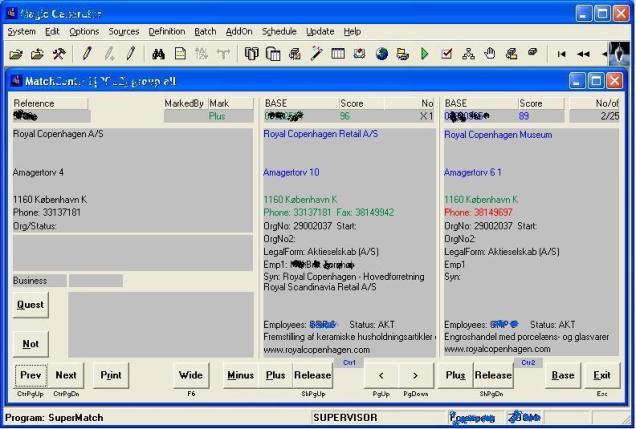The width and height of the screenshot is (636, 429).
Task: Open the Options menu
Action: pyautogui.click(x=84, y=32)
